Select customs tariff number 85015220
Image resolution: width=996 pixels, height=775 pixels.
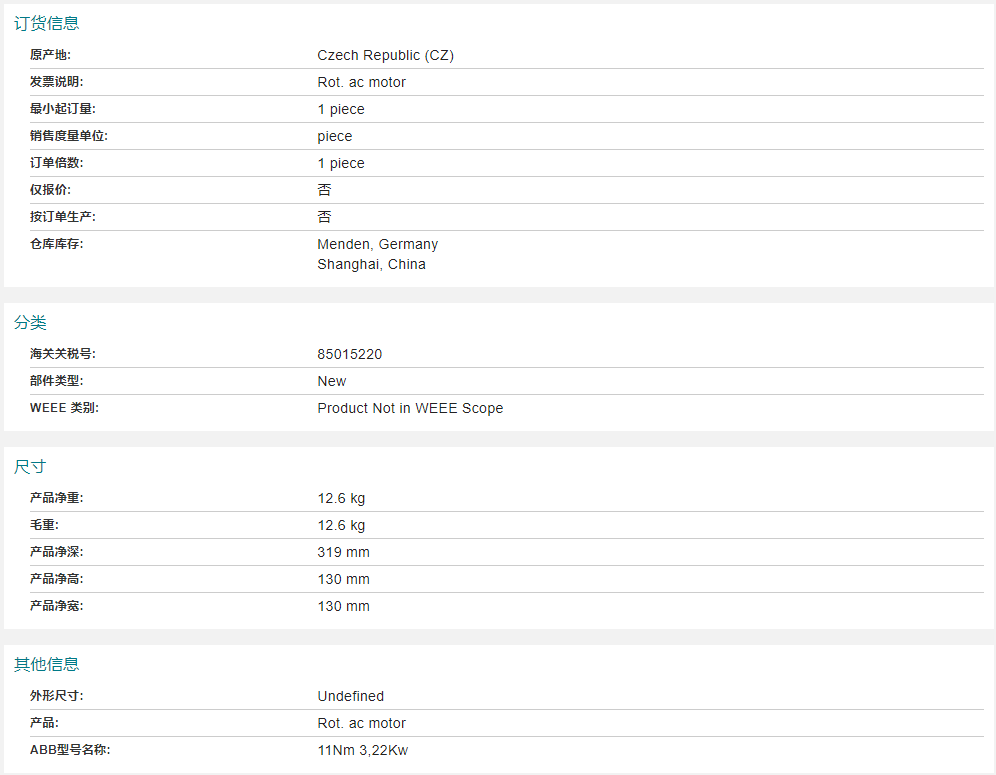point(349,354)
